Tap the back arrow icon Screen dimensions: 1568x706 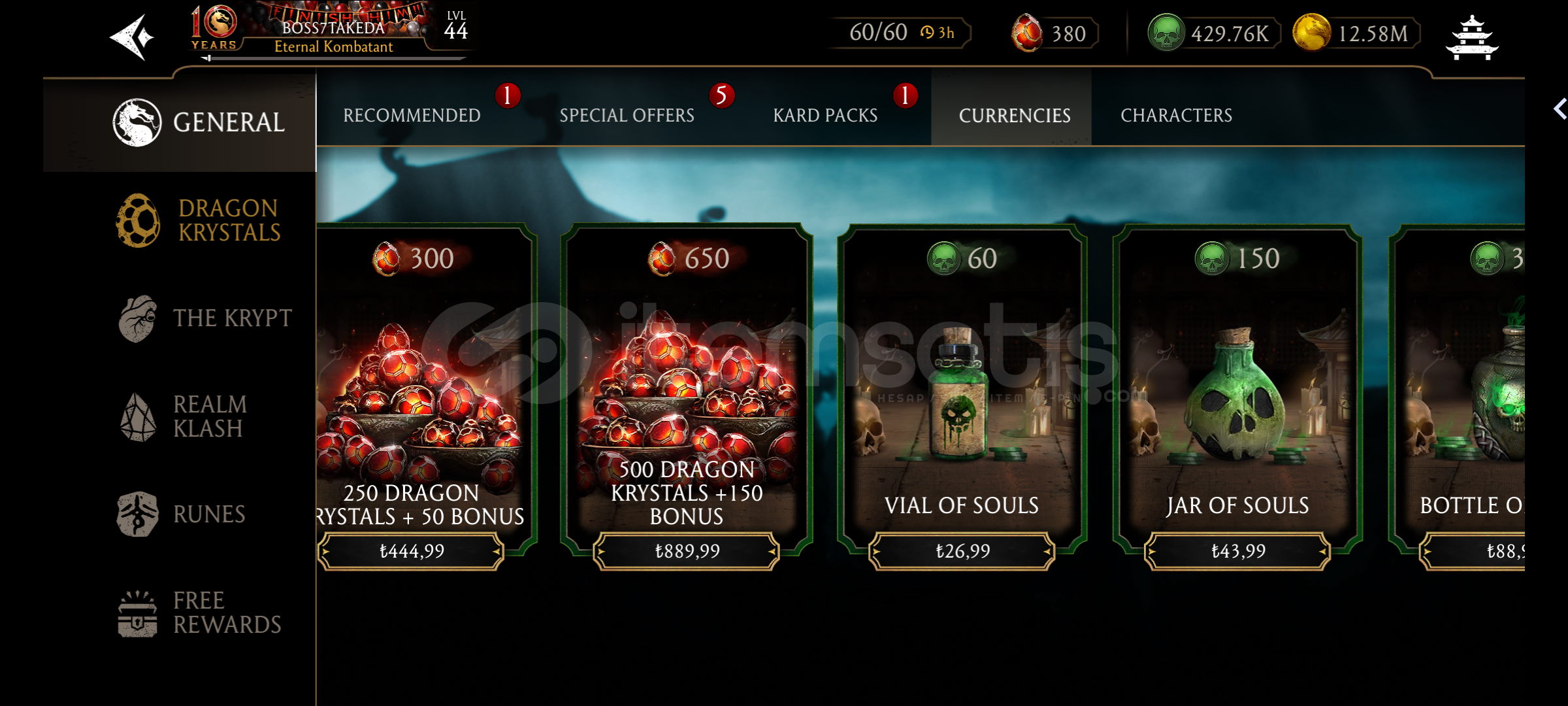tap(133, 37)
